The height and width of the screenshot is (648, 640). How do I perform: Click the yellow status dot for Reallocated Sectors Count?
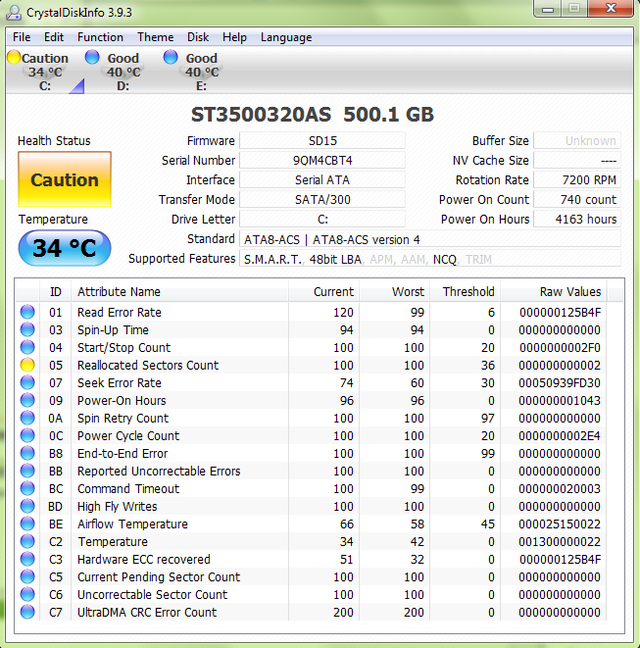pos(28,365)
